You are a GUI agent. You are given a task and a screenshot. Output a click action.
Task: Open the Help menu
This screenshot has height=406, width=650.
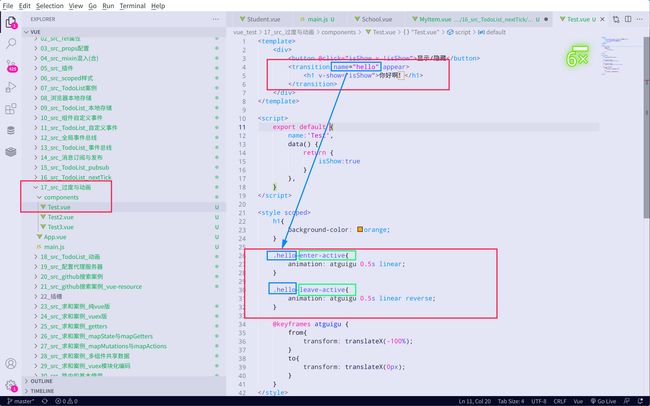[158, 6]
